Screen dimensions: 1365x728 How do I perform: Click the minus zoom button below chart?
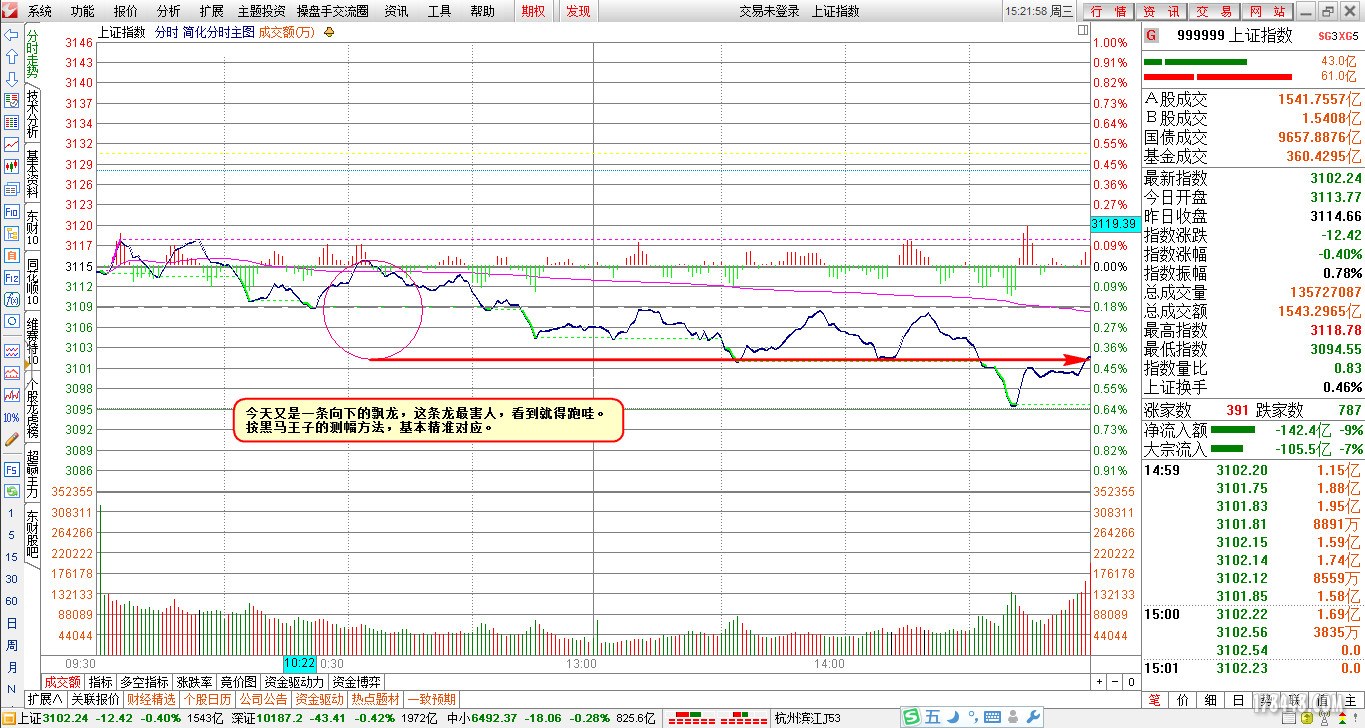click(1116, 682)
